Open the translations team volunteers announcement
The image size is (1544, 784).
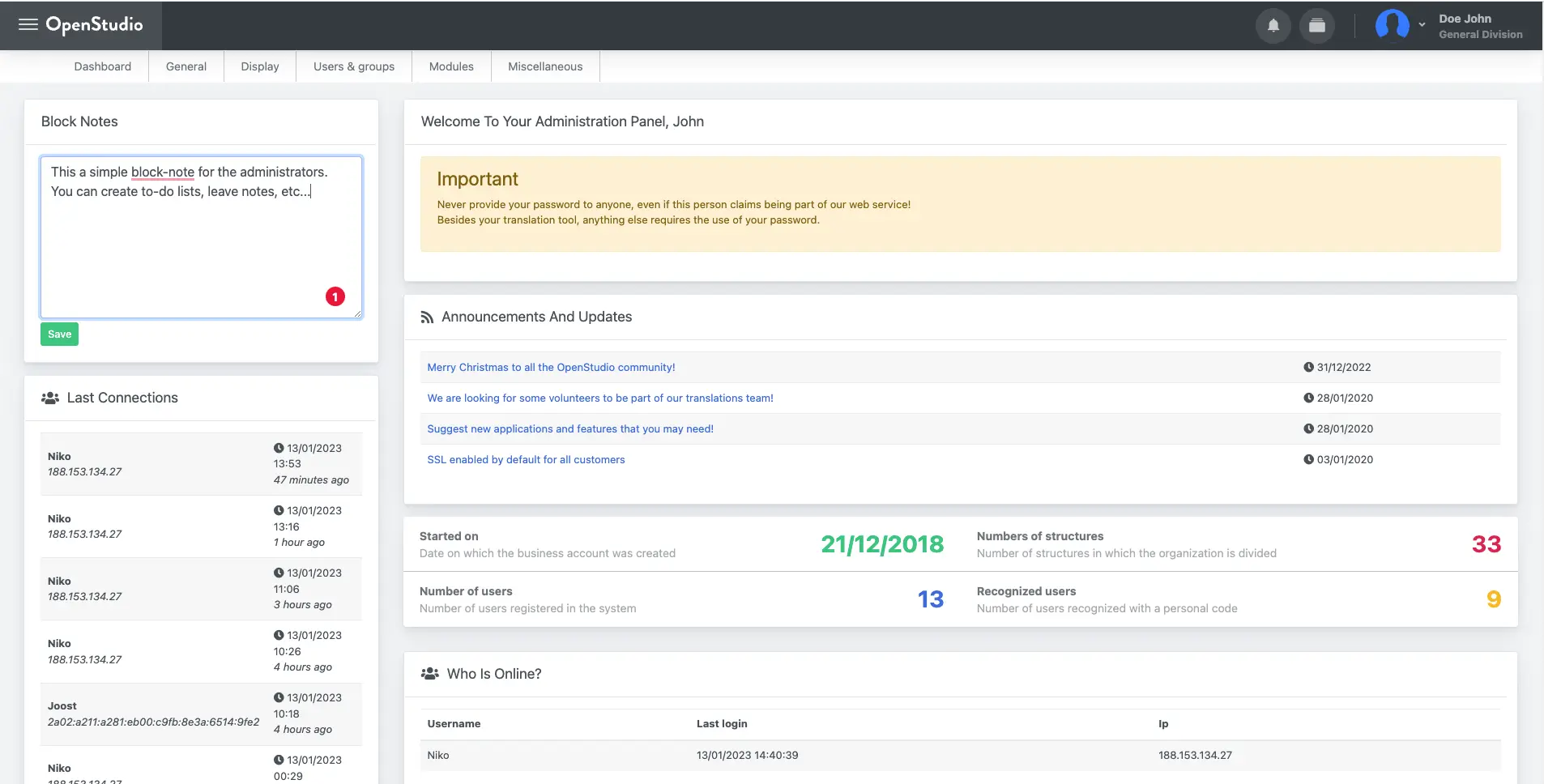click(600, 398)
